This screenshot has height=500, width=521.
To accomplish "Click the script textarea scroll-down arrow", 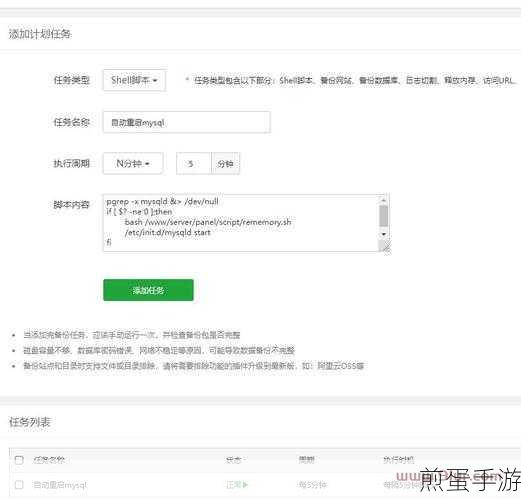I will pos(384,234).
